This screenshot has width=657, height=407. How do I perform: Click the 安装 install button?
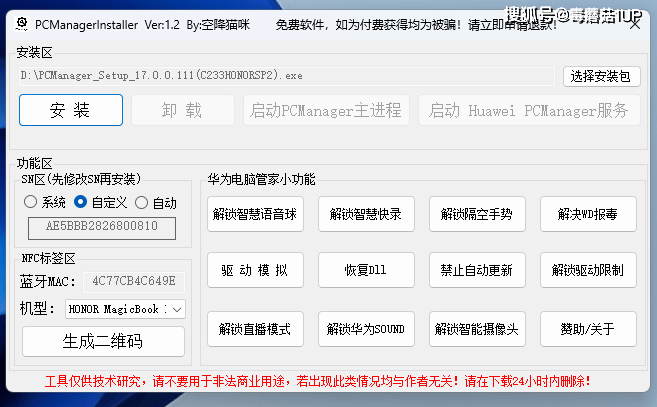click(71, 110)
